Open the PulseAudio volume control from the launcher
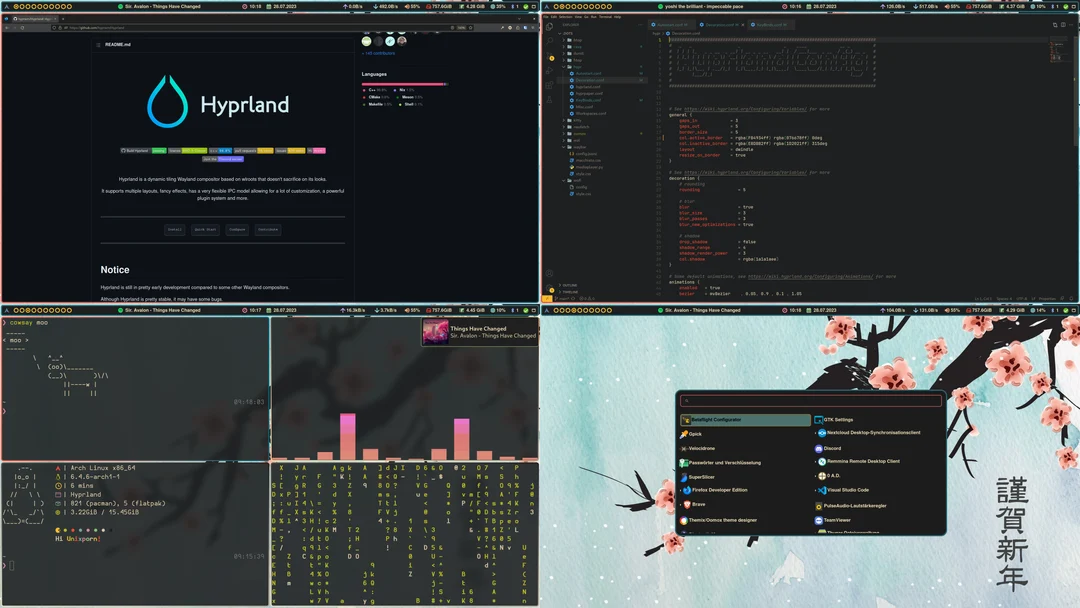Image resolution: width=1080 pixels, height=608 pixels. click(855, 506)
